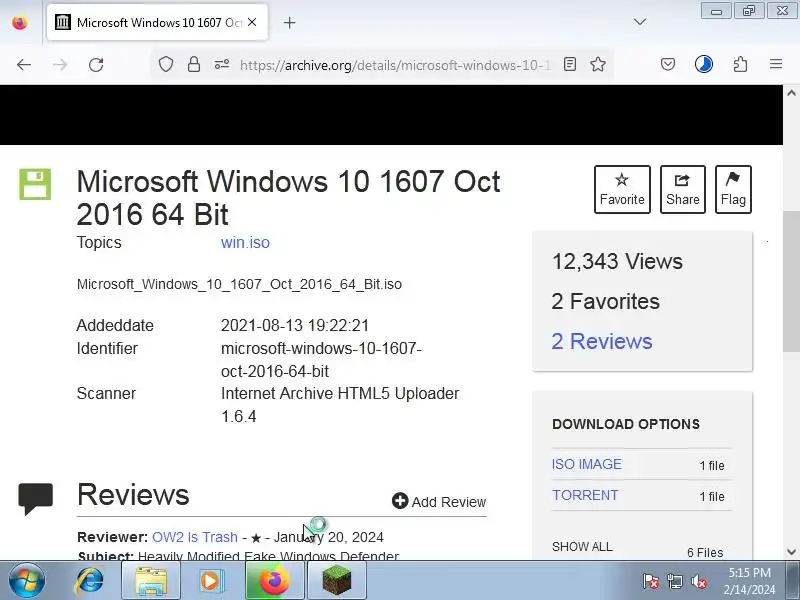The image size is (800, 600).
Task: Open network status icon in system tray
Action: tap(675, 581)
